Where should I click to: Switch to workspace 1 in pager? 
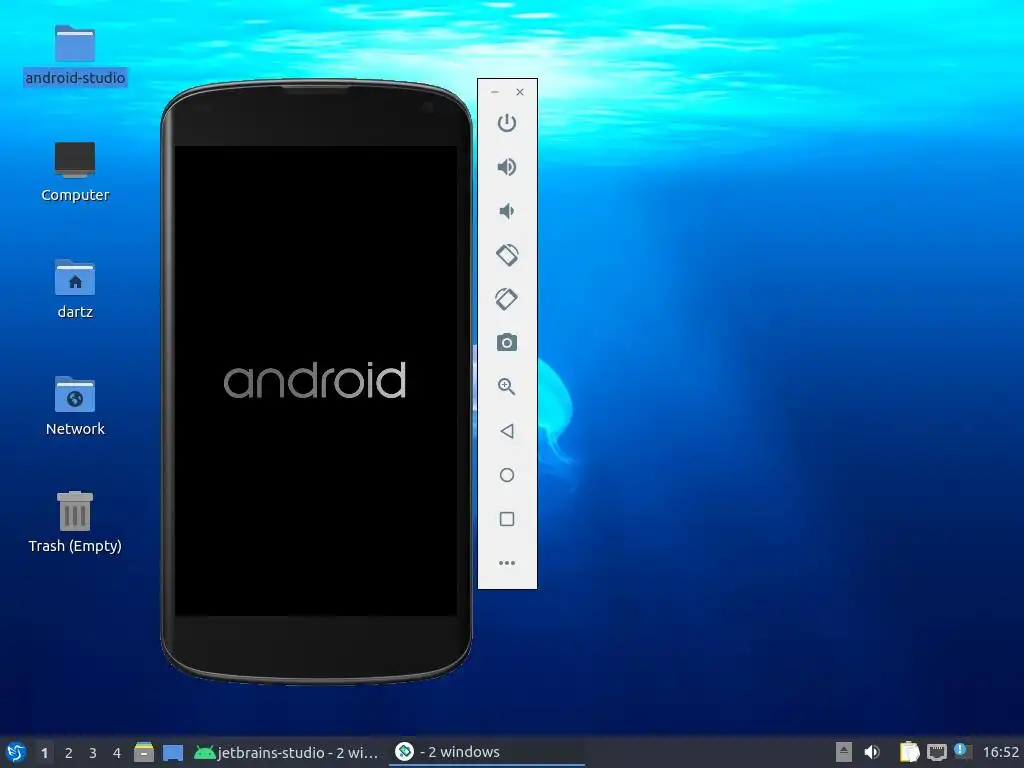coord(44,753)
